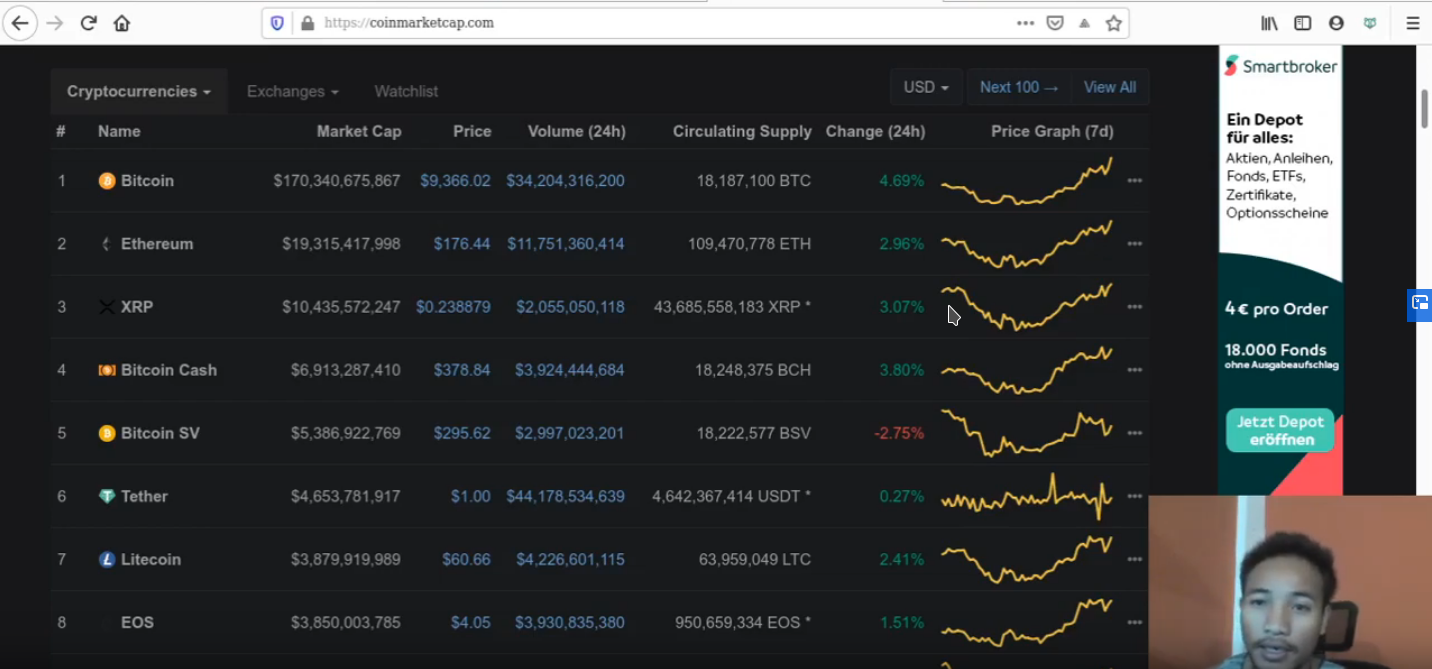Click XRP market cap $10,435,572,247
The width and height of the screenshot is (1432, 669).
point(341,307)
